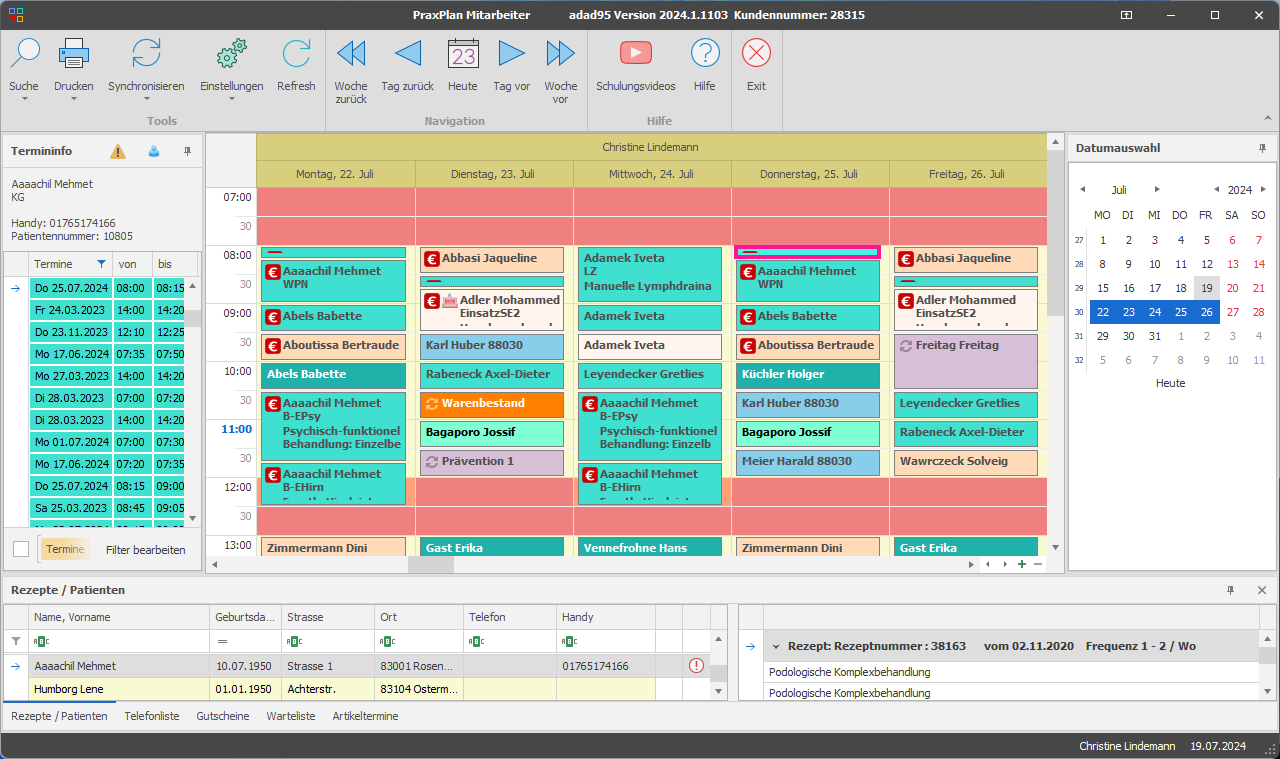Image resolution: width=1280 pixels, height=759 pixels.
Task: Go one day back with Tag zurück
Action: 407,53
